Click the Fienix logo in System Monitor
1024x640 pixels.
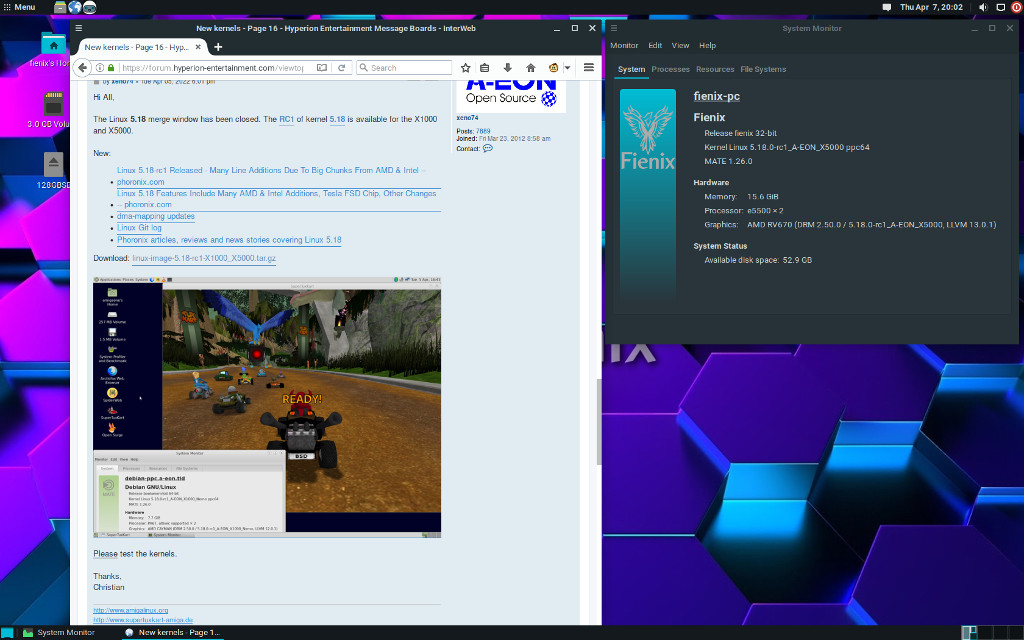tap(647, 194)
